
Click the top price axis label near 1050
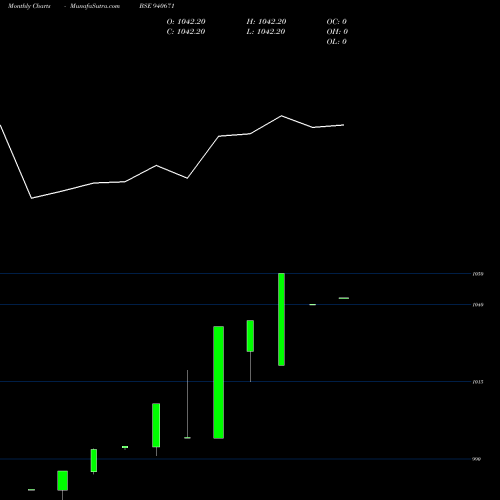(x=478, y=274)
